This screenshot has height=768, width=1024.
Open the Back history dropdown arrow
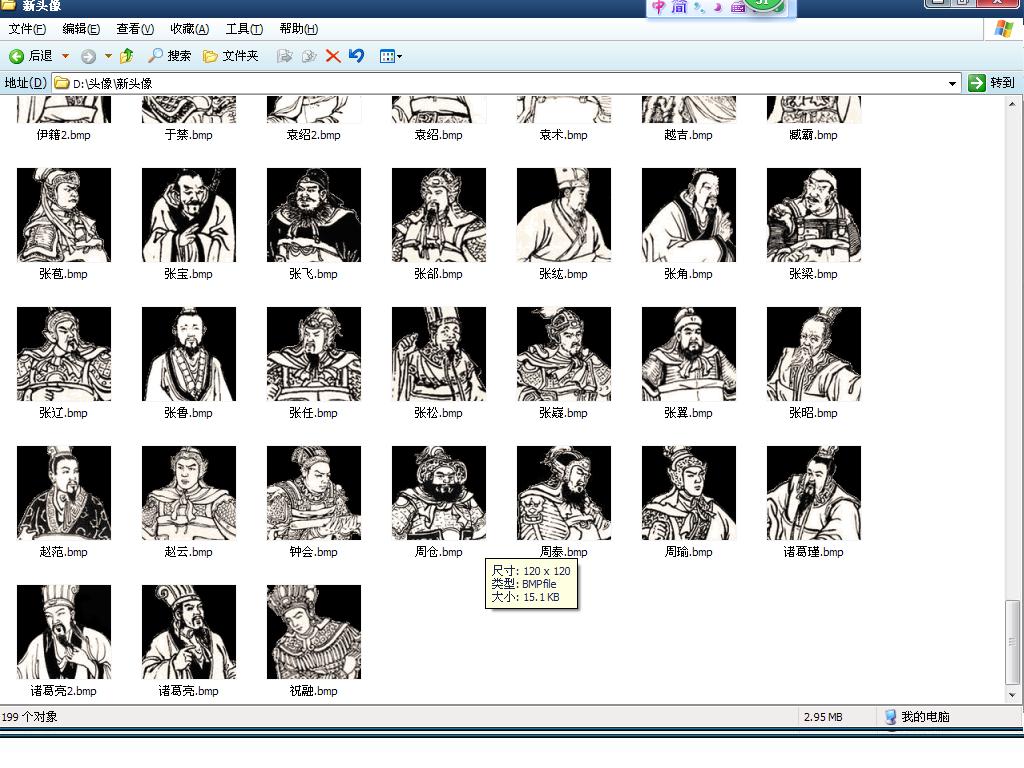[x=65, y=56]
